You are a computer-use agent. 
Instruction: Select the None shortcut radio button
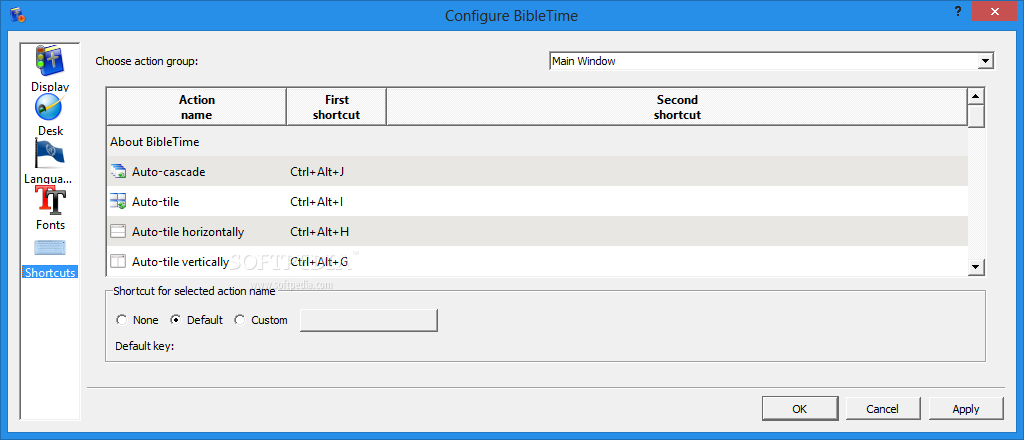click(121, 320)
